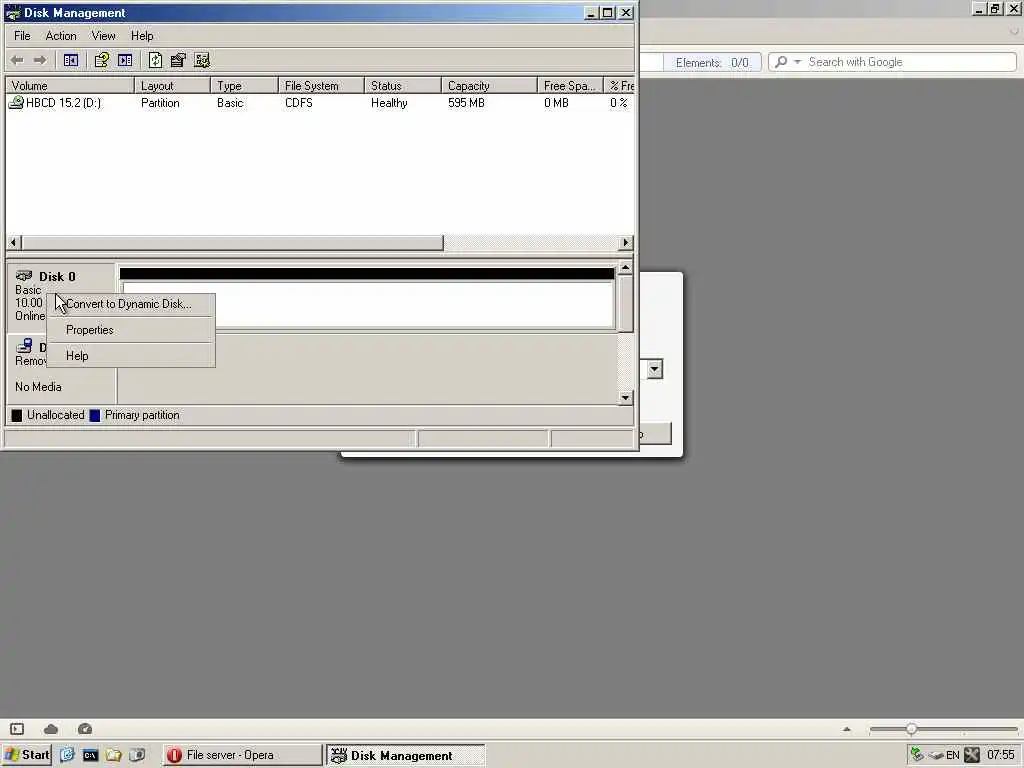Sort by the Free Space column header
1024x768 pixels.
point(570,86)
